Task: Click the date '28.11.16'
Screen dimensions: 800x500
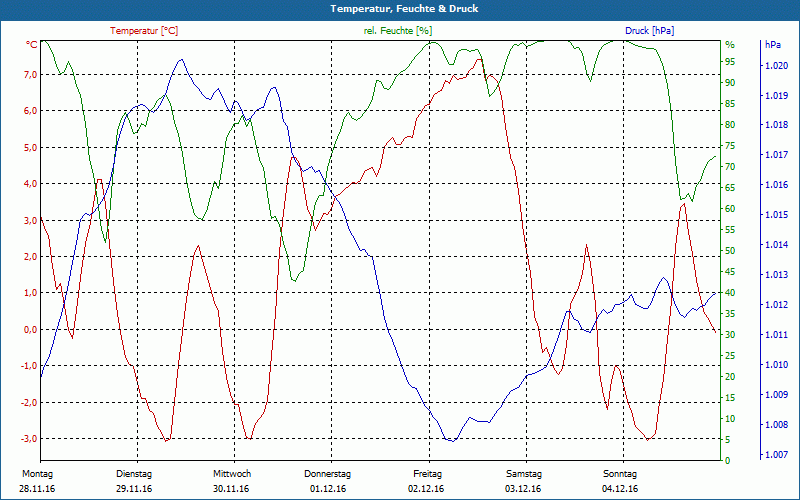Action: pyautogui.click(x=37, y=489)
